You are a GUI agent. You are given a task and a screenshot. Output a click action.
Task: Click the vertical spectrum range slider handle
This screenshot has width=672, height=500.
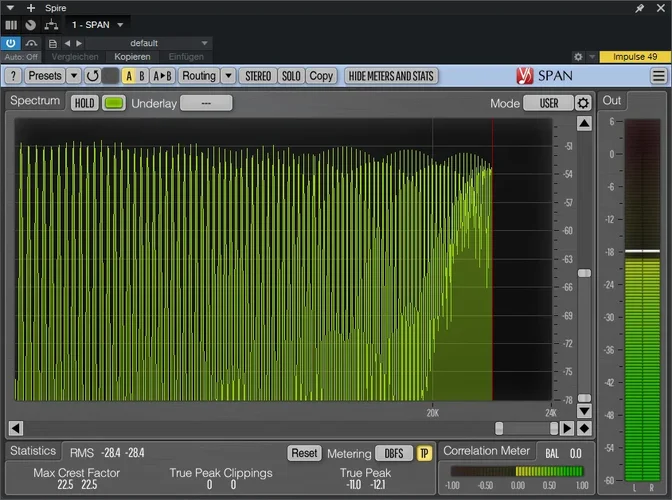point(584,272)
